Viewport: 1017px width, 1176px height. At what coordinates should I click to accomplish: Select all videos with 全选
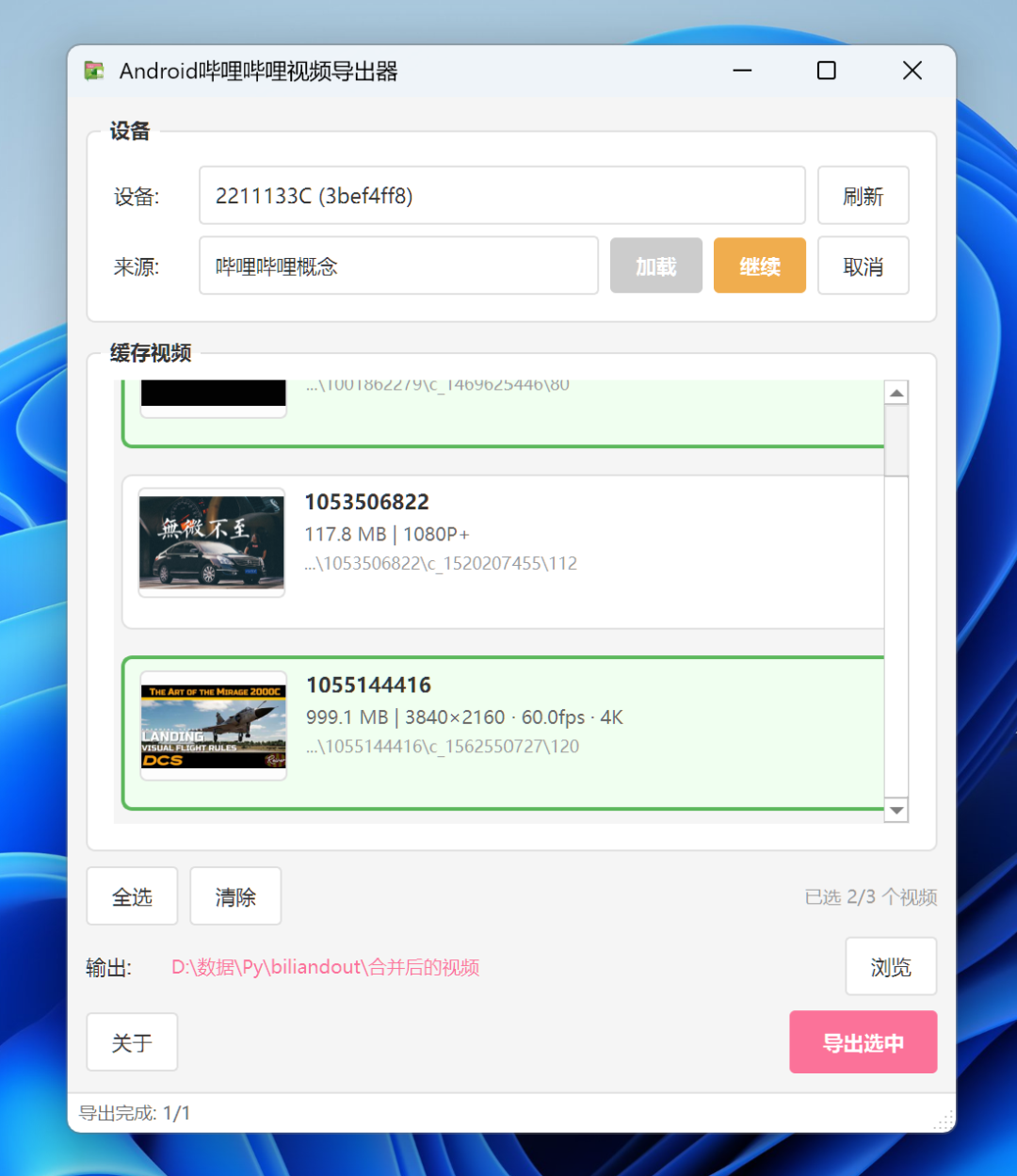click(132, 897)
